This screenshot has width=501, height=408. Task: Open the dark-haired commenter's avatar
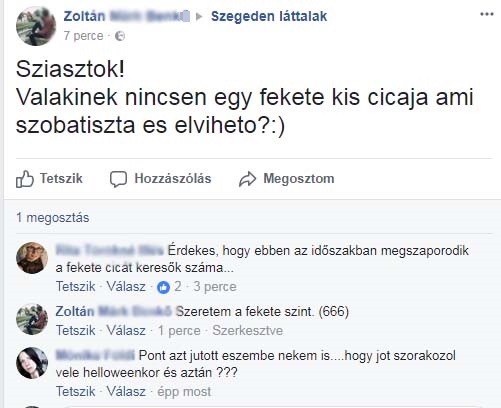(32, 363)
